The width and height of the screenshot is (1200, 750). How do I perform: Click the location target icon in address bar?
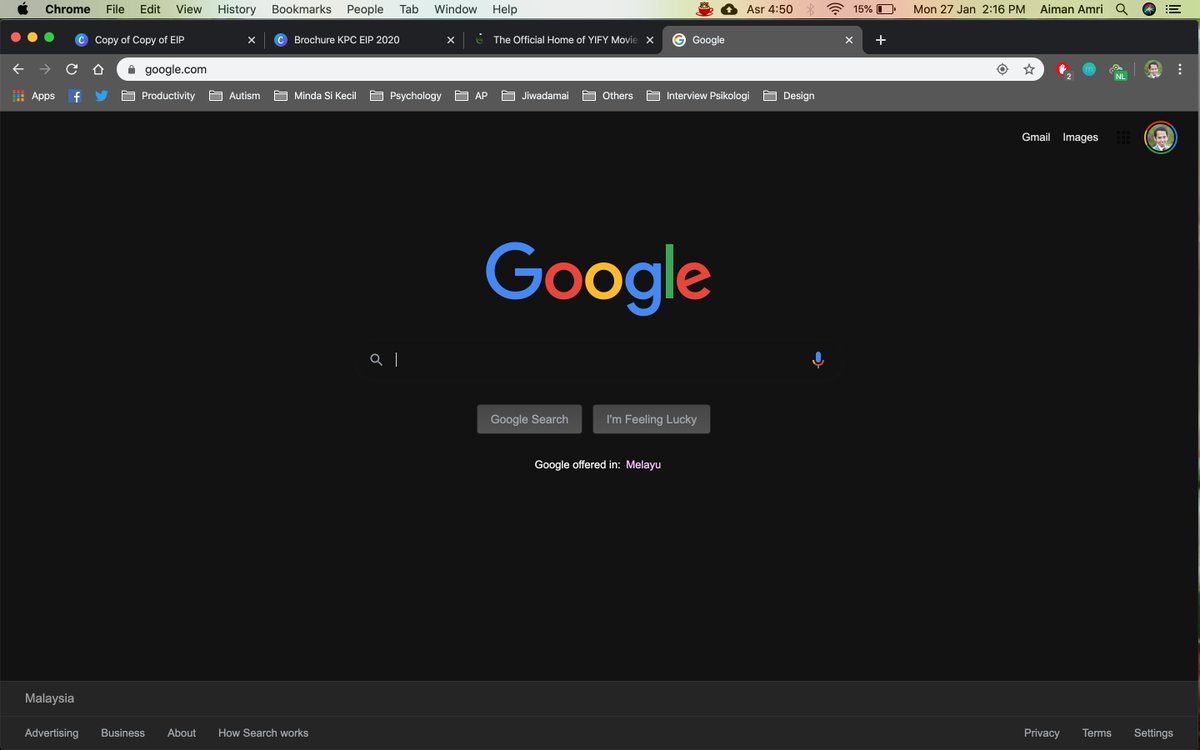pos(1002,69)
